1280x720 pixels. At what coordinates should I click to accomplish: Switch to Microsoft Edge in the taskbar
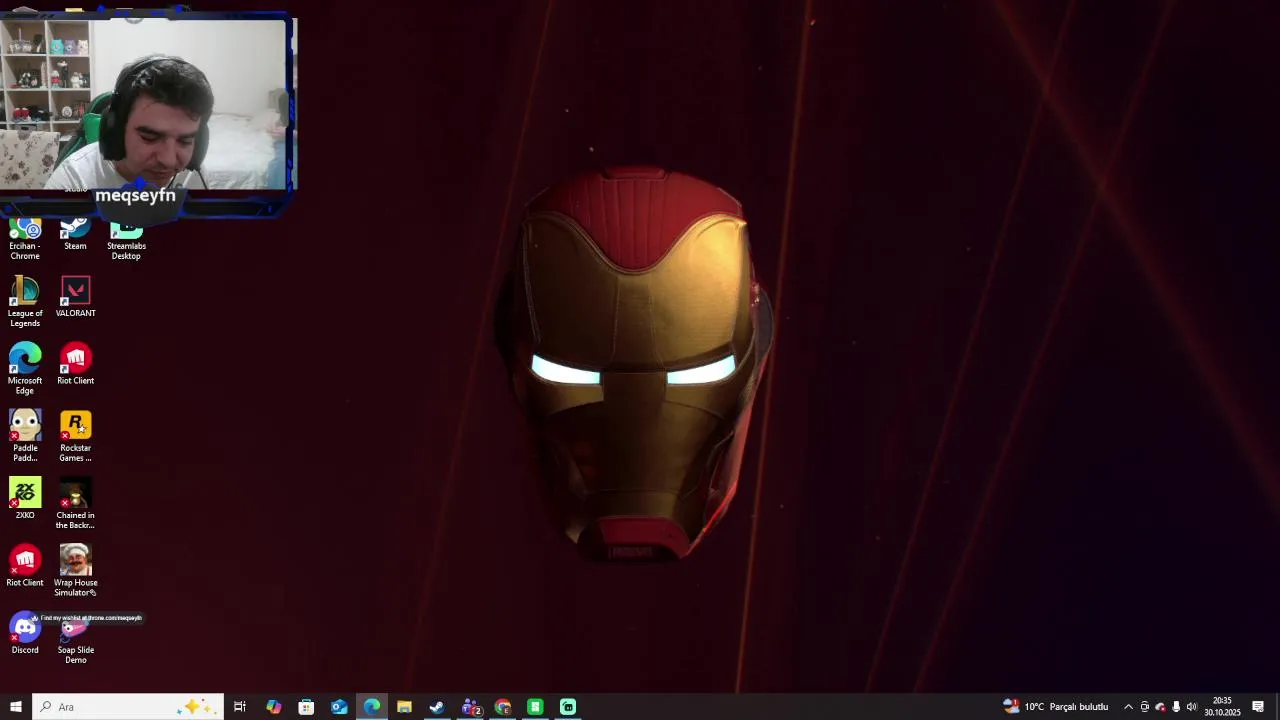pyautogui.click(x=372, y=707)
